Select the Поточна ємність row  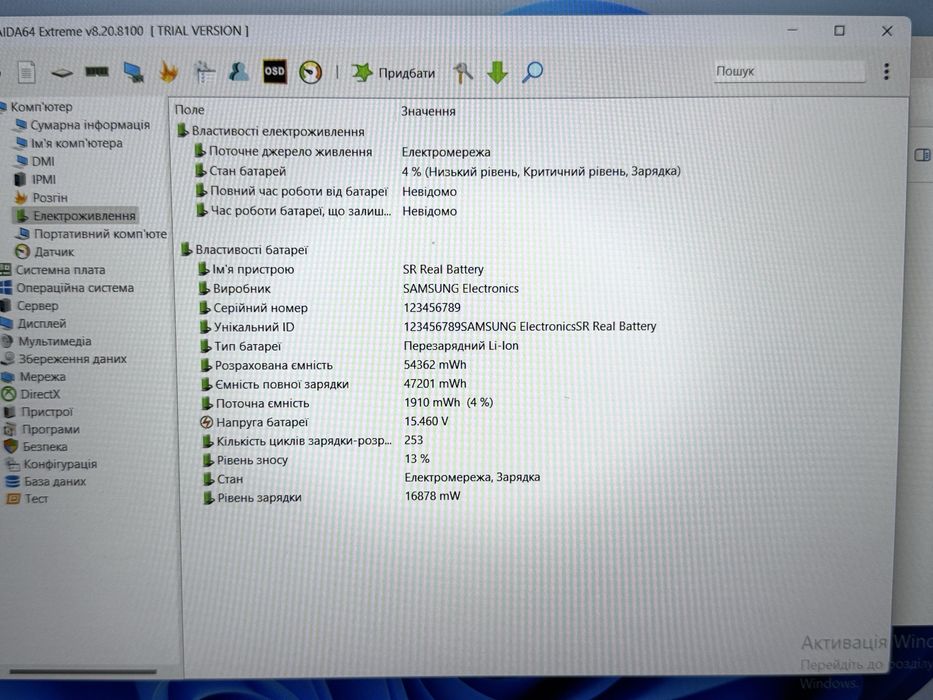[348, 403]
